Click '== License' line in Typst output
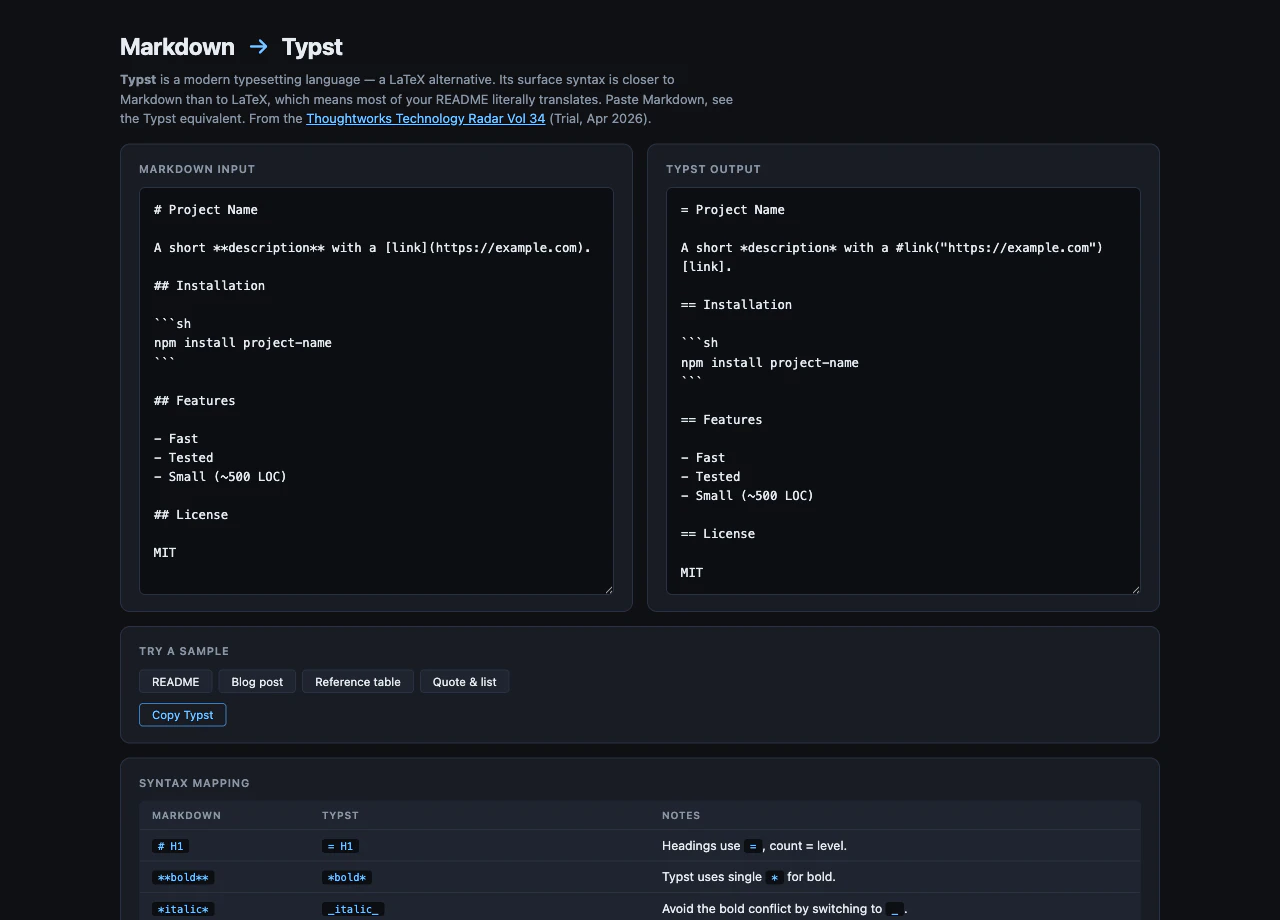This screenshot has width=1280, height=920. [718, 534]
